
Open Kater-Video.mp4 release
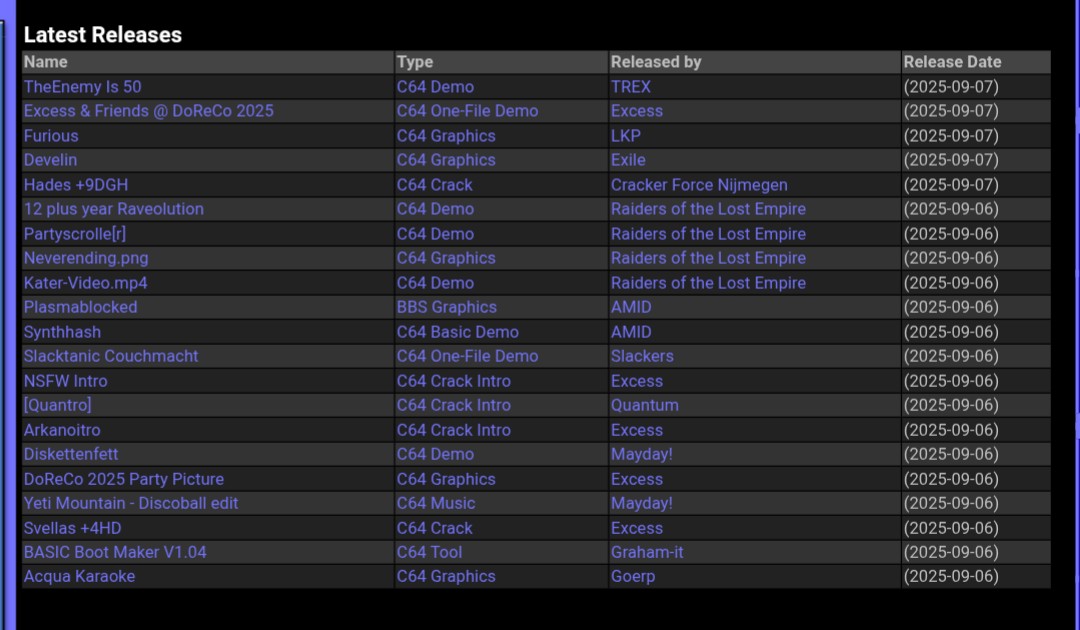[x=85, y=282]
